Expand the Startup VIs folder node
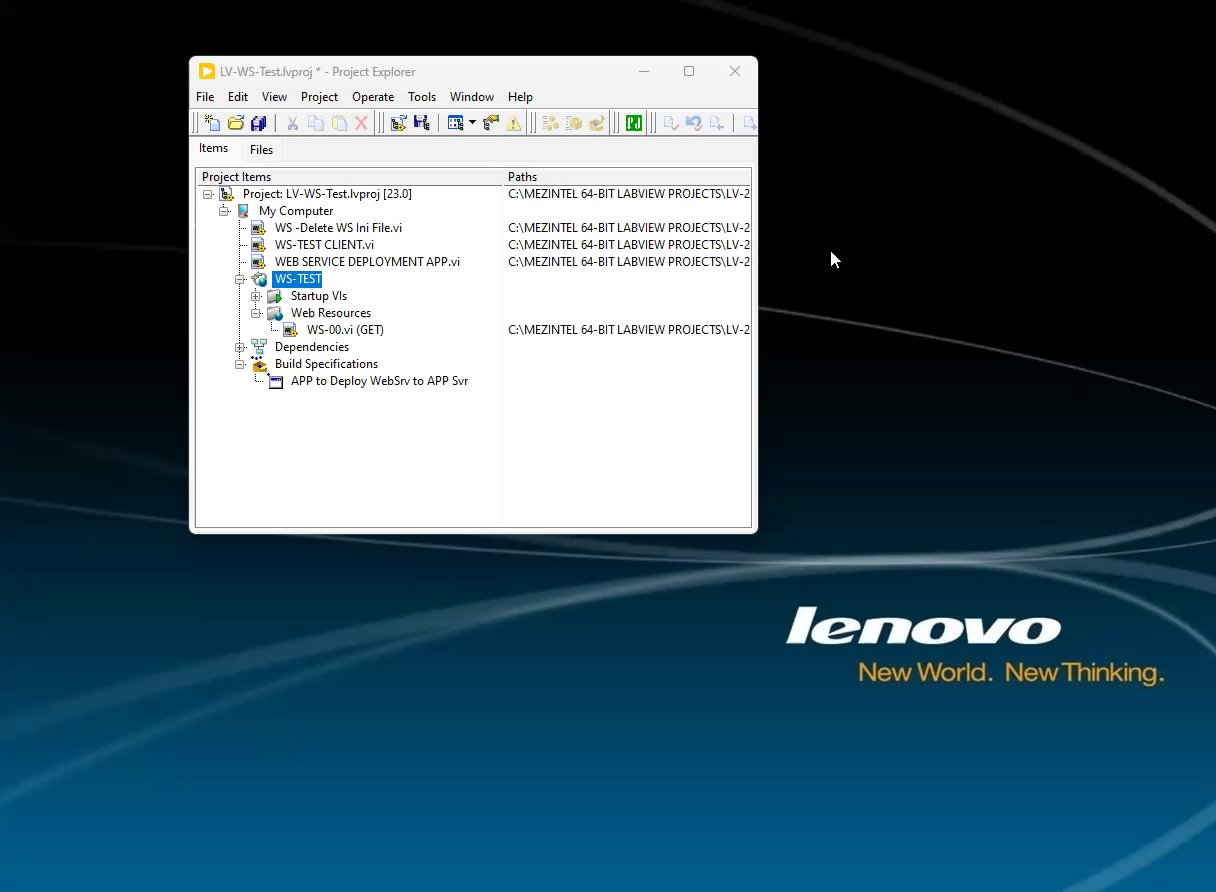This screenshot has height=892, width=1216. (x=256, y=297)
